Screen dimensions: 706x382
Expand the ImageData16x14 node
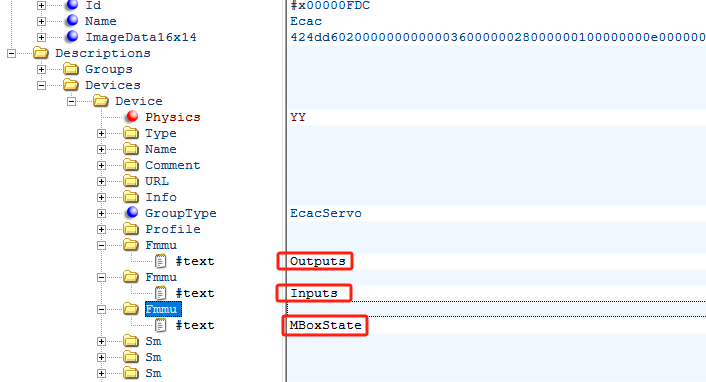coord(41,37)
